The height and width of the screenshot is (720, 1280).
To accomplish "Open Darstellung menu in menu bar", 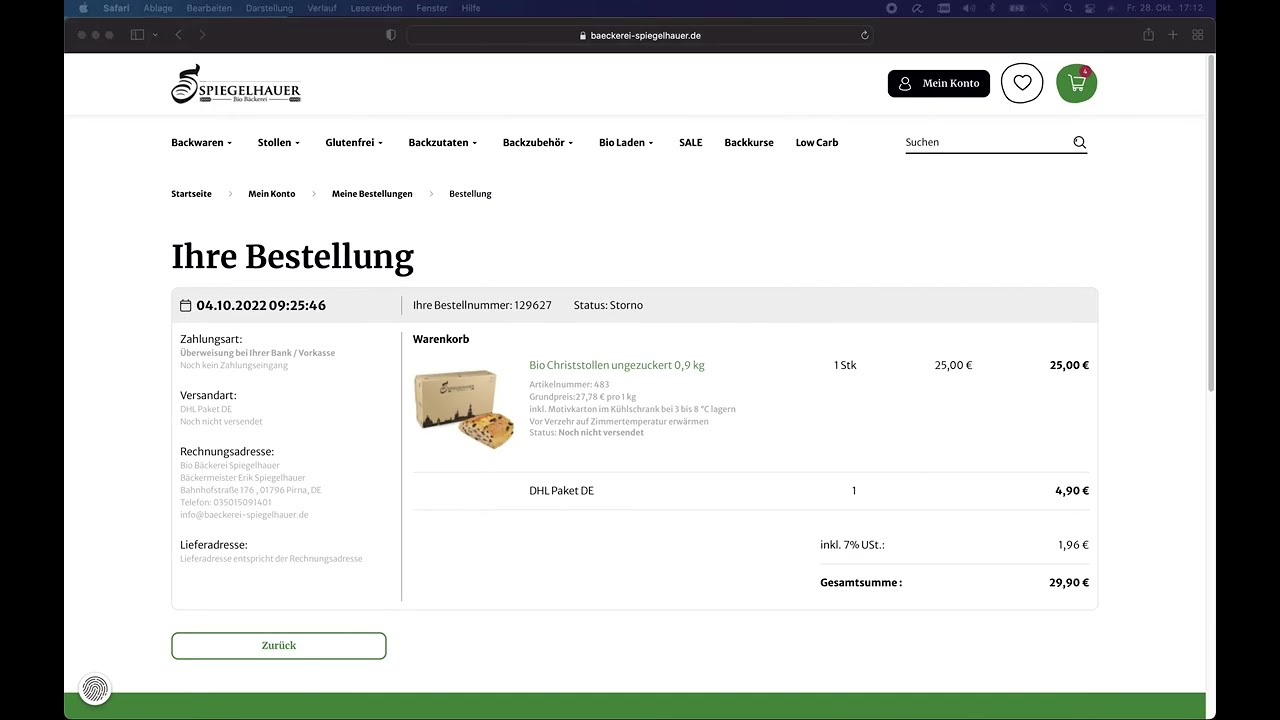I will tap(269, 8).
